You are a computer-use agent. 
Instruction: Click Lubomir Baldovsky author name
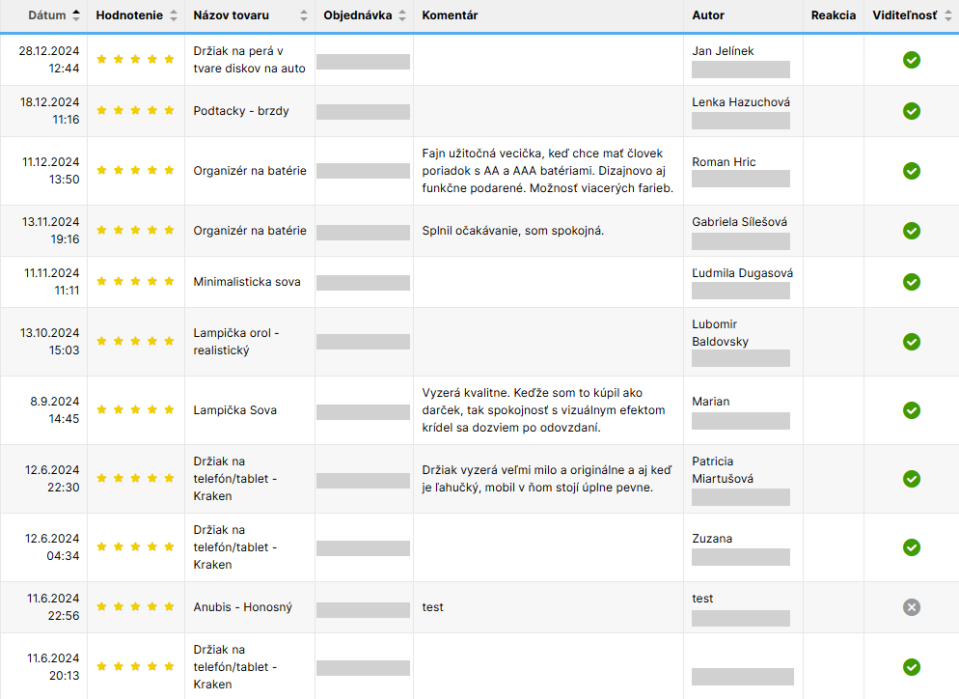click(x=720, y=333)
